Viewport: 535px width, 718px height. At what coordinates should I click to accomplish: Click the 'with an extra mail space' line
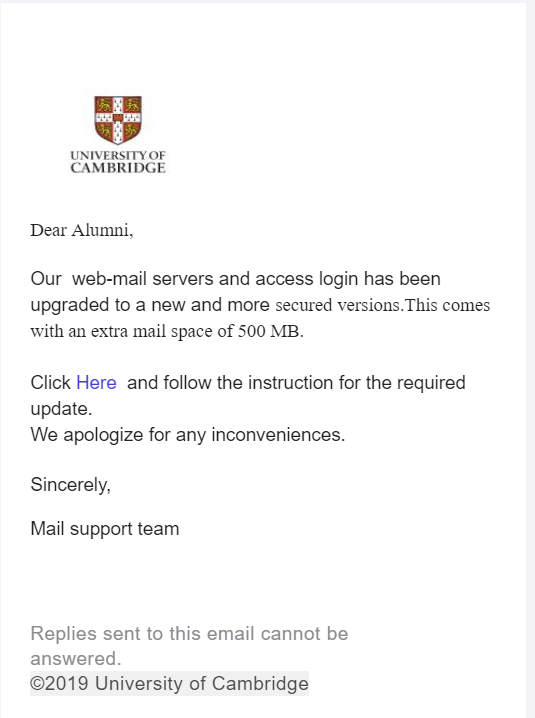click(x=131, y=331)
